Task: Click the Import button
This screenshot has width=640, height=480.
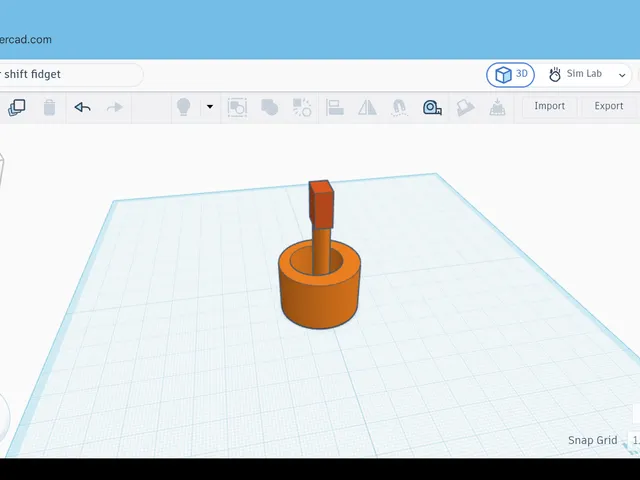Action: 550,106
